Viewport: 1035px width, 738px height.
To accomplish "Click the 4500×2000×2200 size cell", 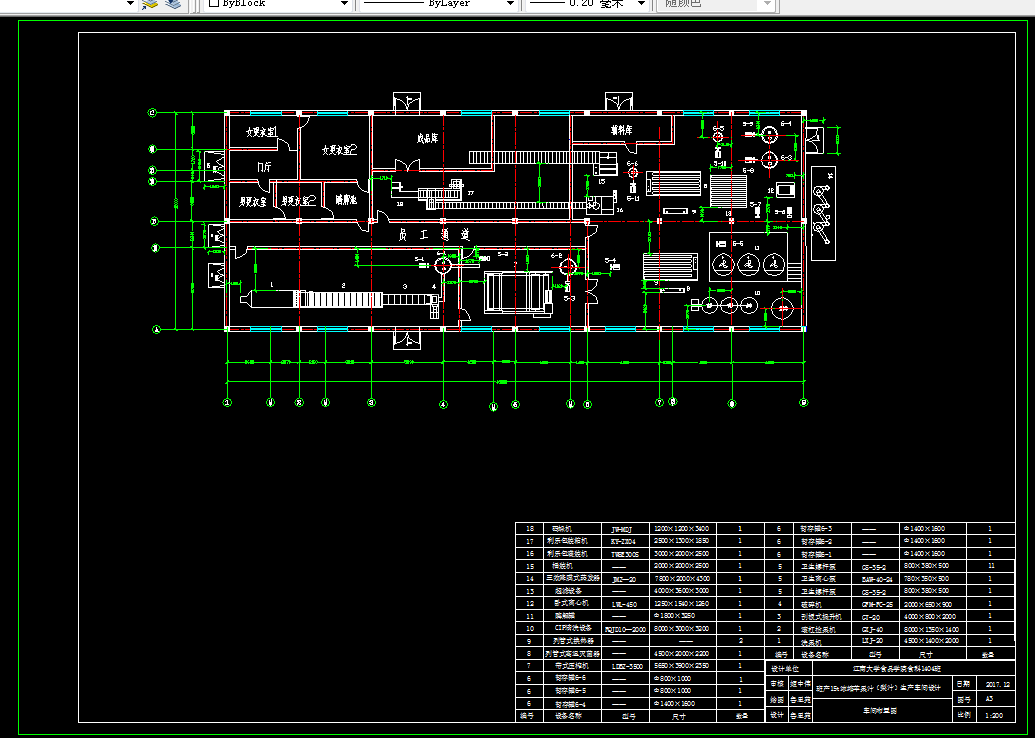I will 681,654.
